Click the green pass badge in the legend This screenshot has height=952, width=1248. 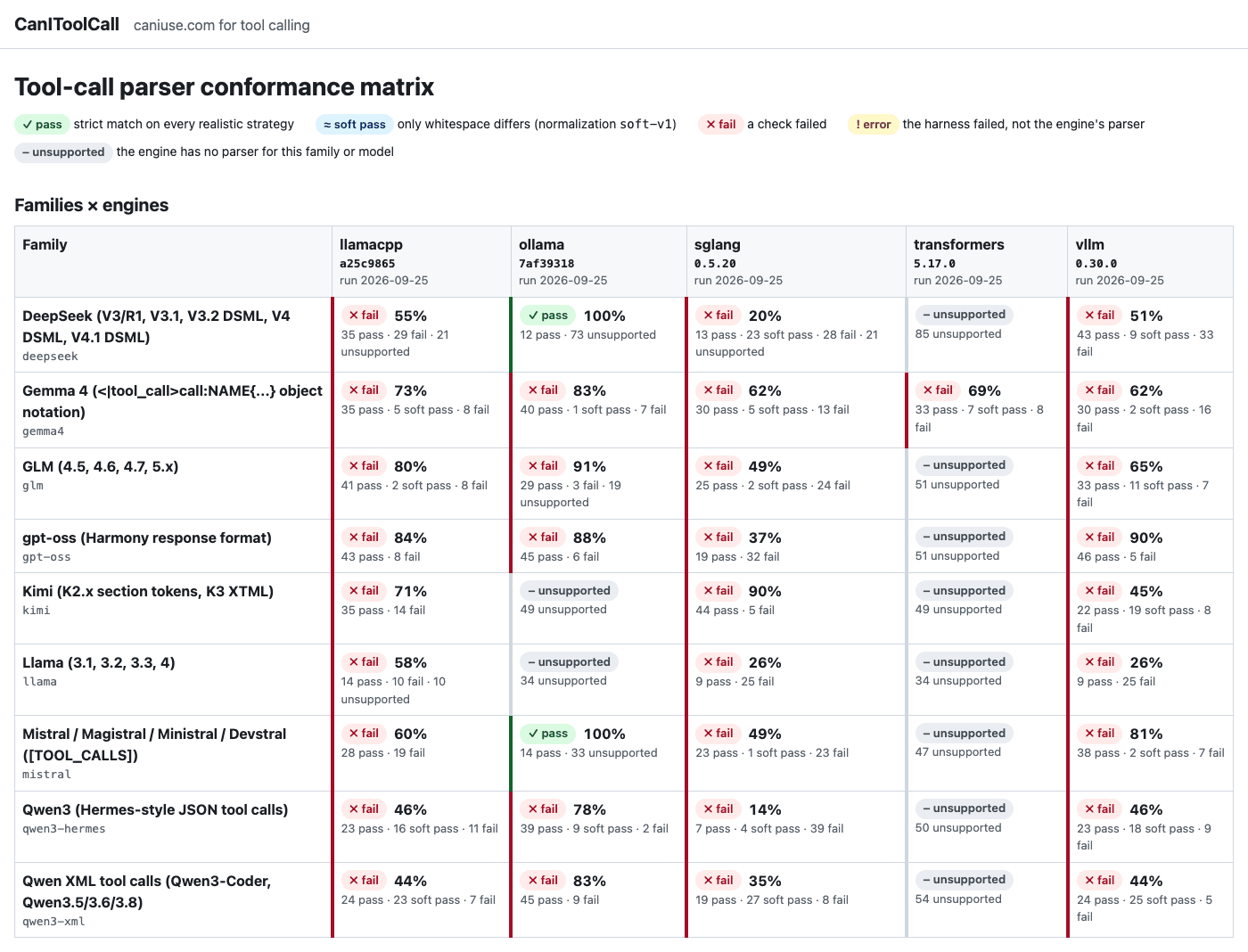[42, 125]
